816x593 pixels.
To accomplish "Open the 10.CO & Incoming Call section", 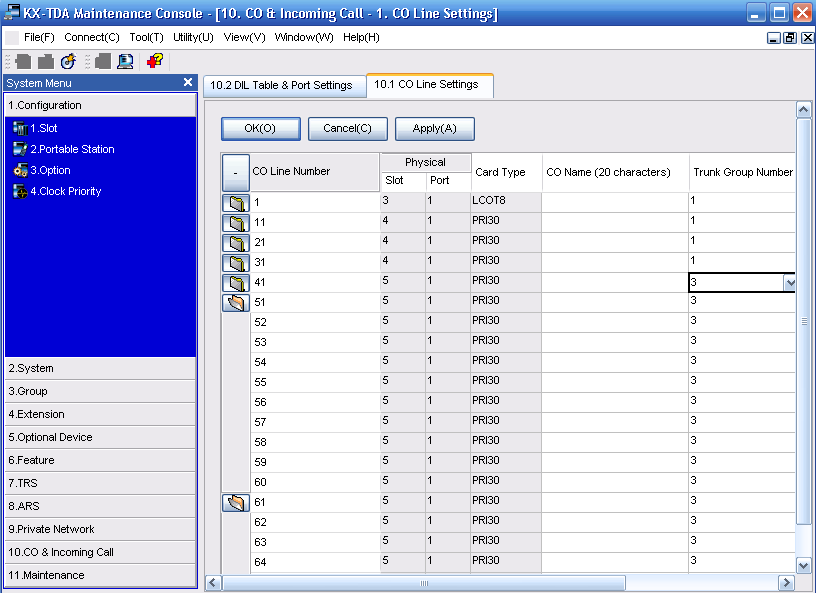I will (x=100, y=552).
